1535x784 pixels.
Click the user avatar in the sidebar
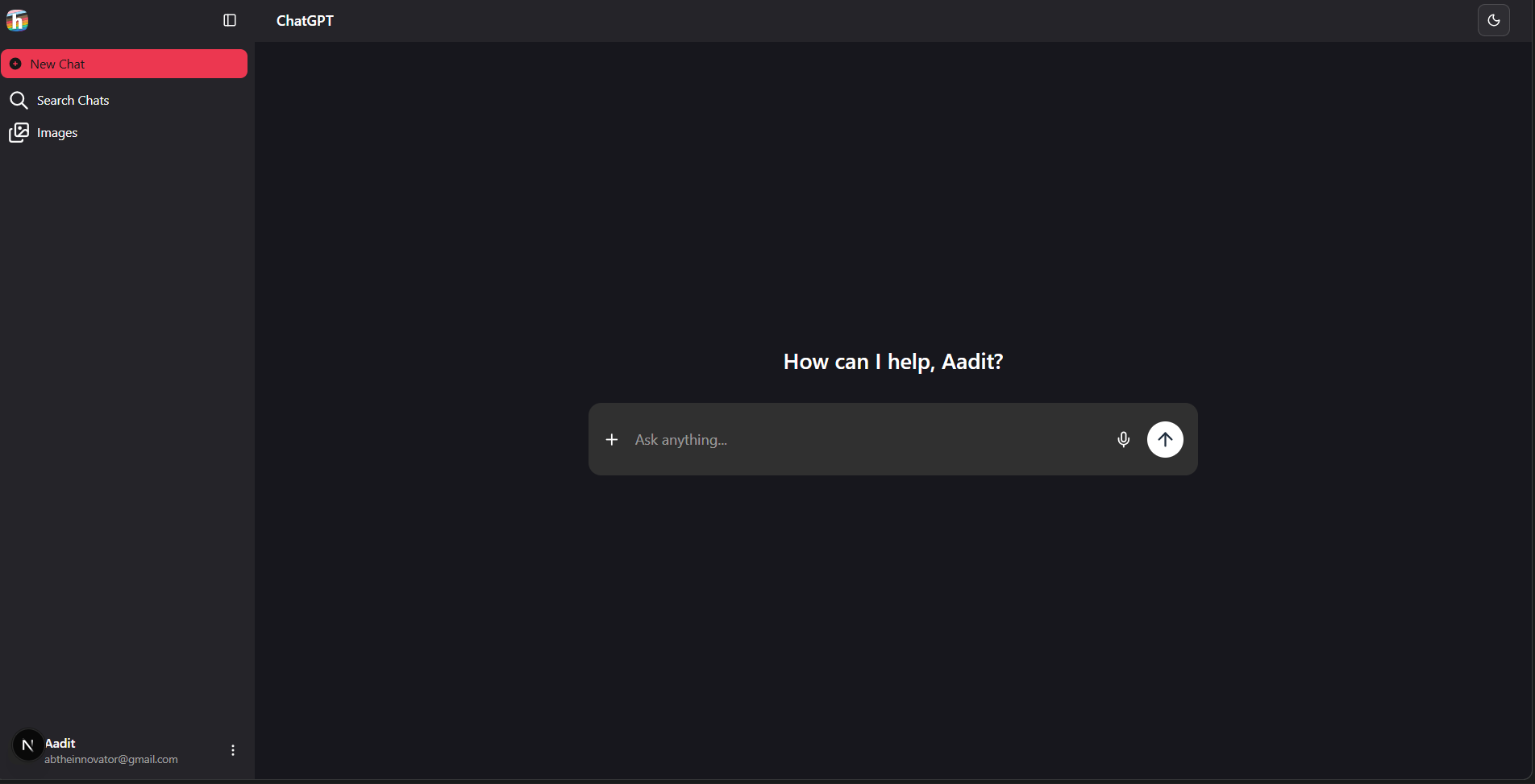(x=27, y=745)
